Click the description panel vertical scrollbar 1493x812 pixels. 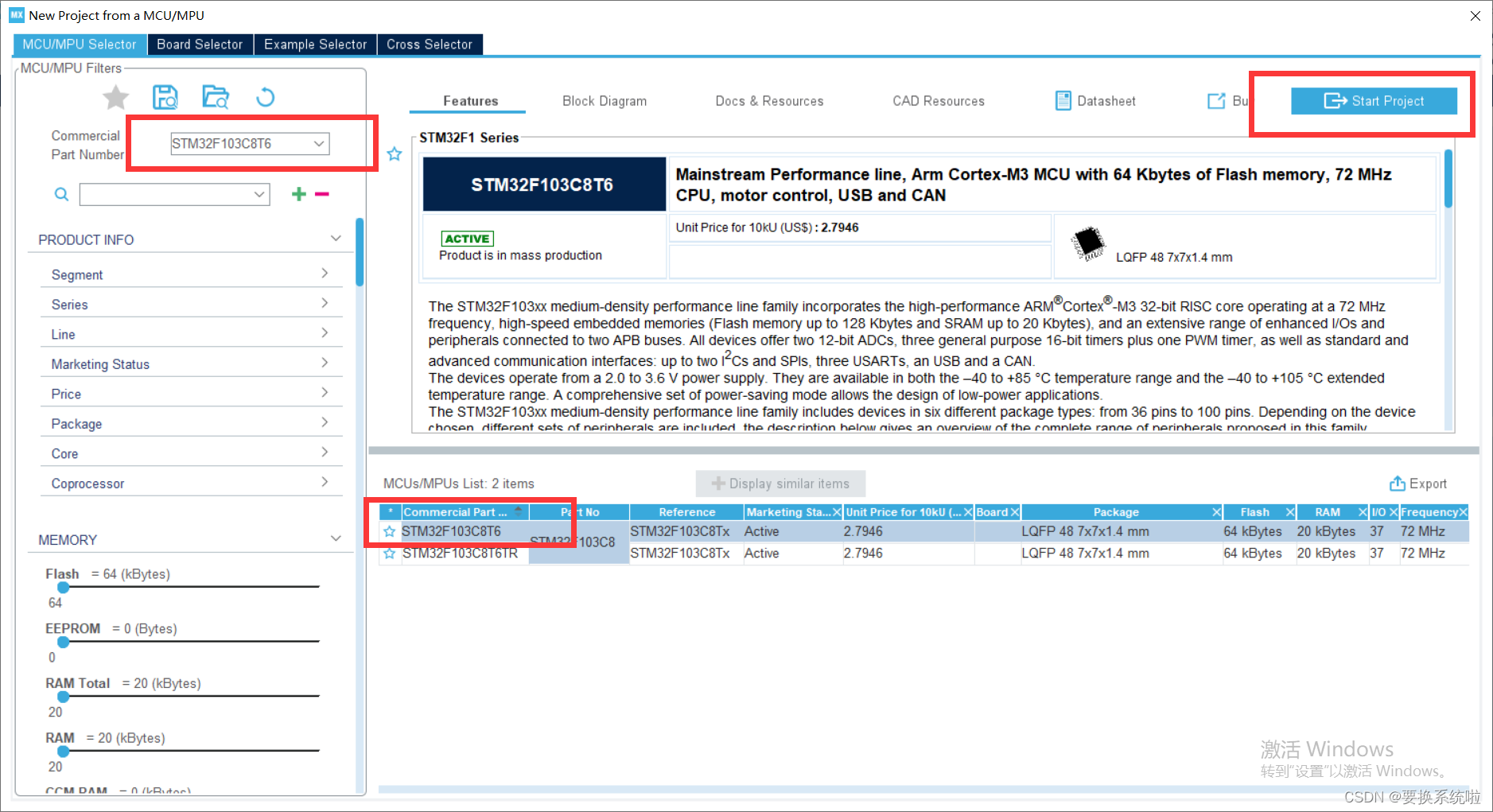(x=1448, y=179)
